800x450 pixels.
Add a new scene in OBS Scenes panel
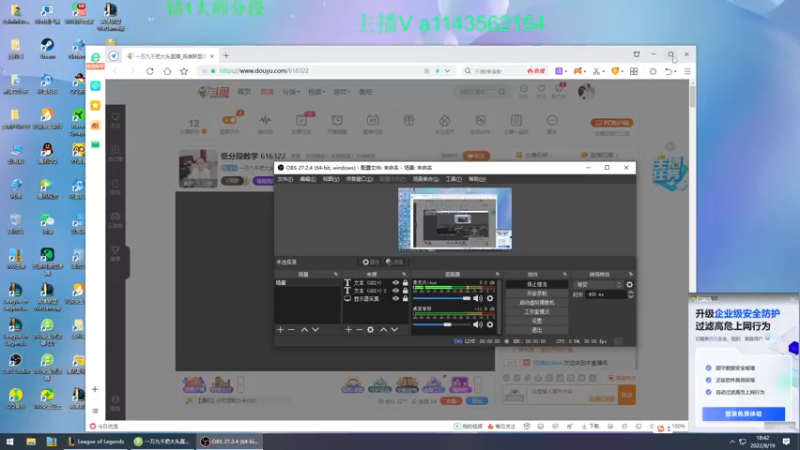click(280, 330)
